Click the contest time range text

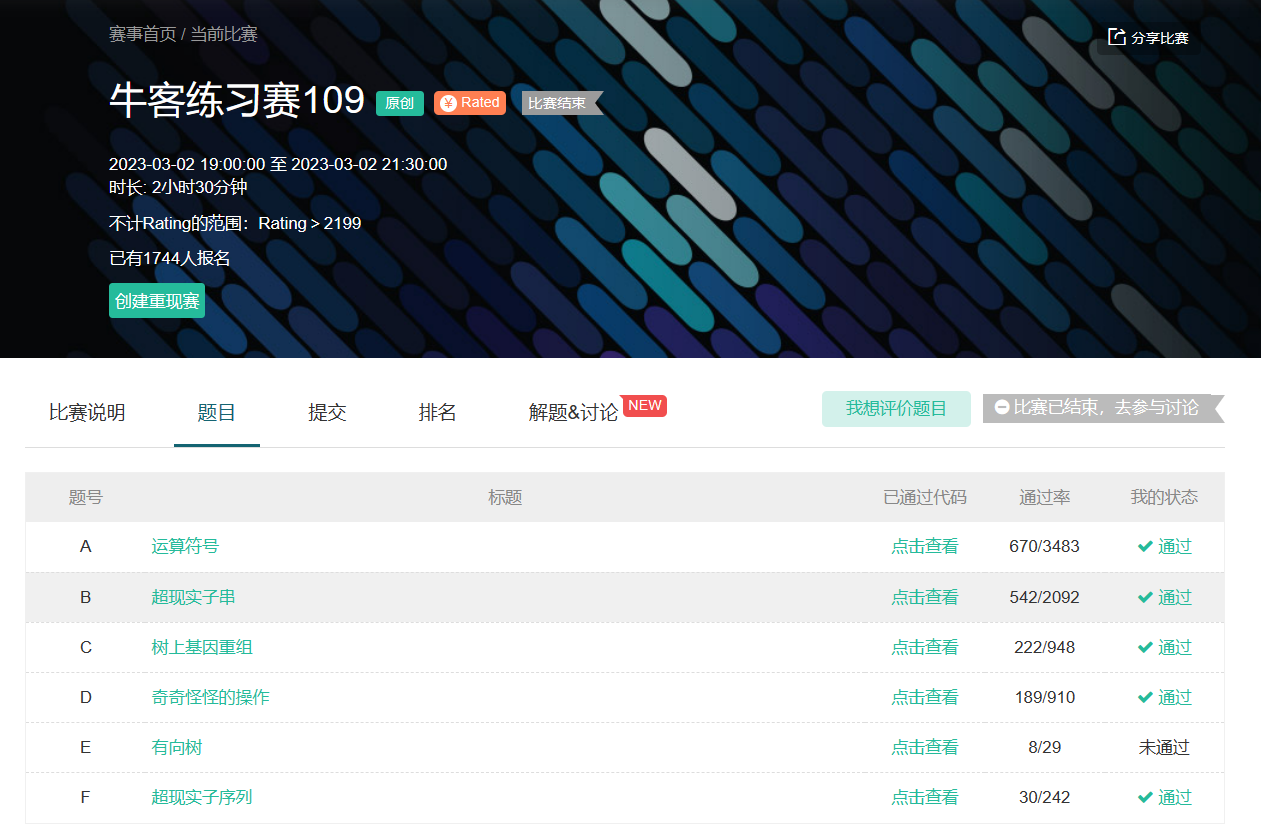pos(278,164)
